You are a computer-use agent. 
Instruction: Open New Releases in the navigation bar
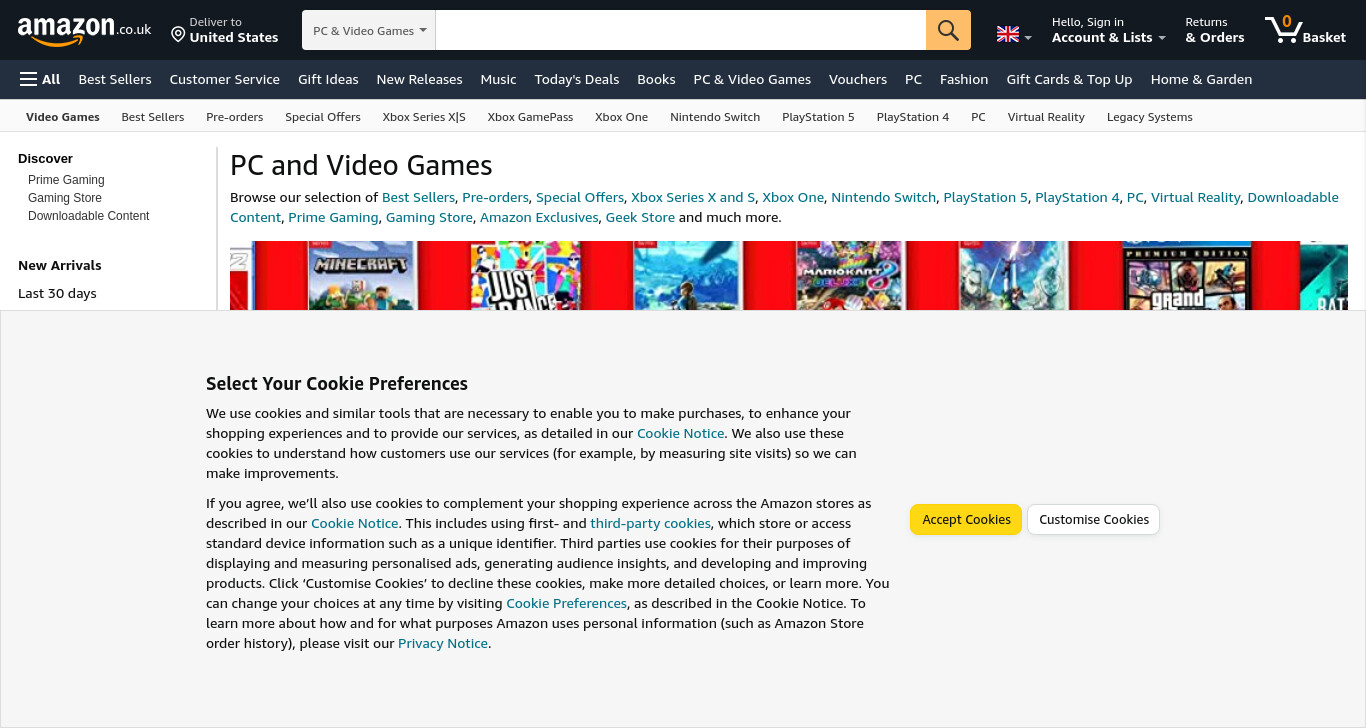click(x=419, y=79)
